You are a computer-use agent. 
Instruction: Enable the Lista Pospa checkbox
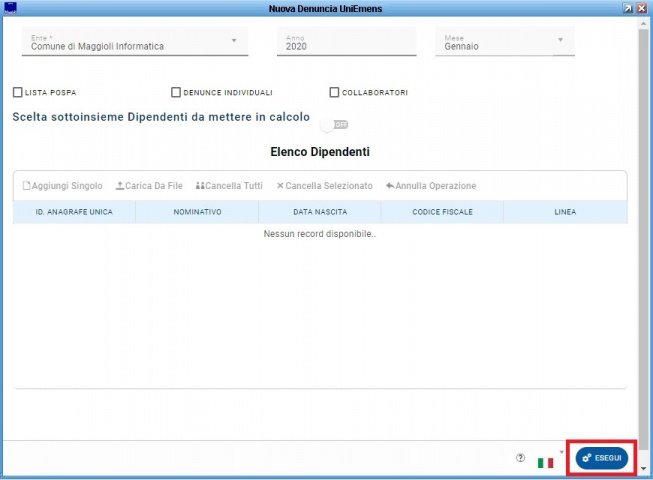[x=18, y=93]
